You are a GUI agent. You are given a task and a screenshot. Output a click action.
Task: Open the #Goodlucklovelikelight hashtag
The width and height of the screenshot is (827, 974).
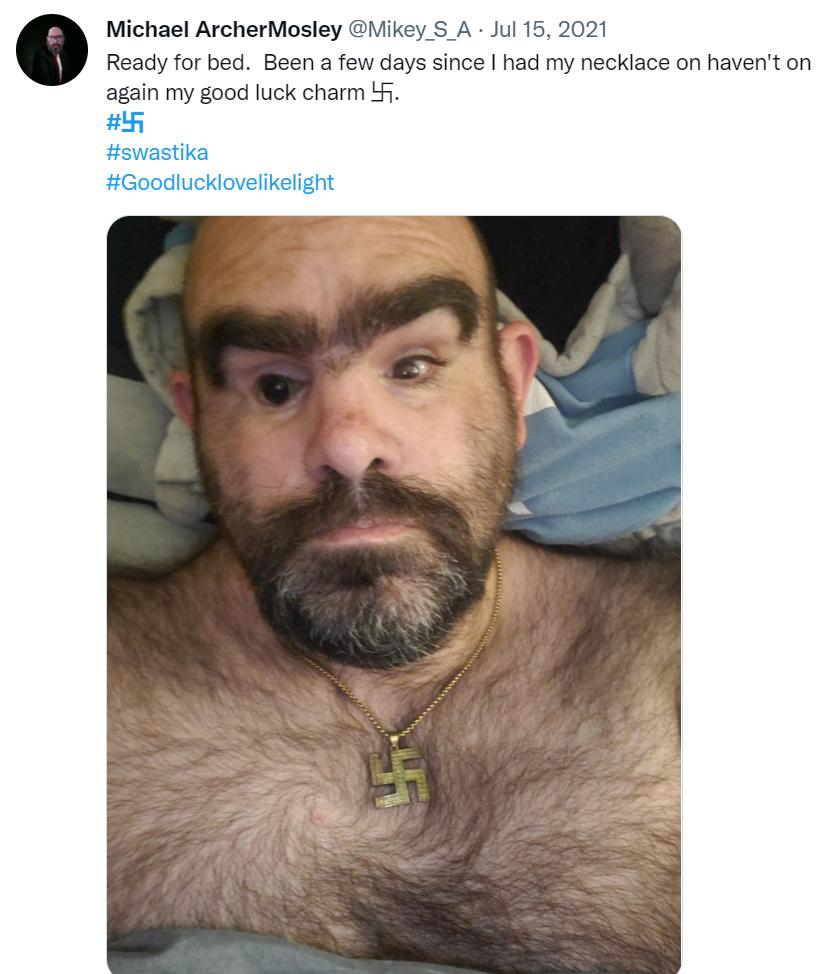tap(220, 182)
